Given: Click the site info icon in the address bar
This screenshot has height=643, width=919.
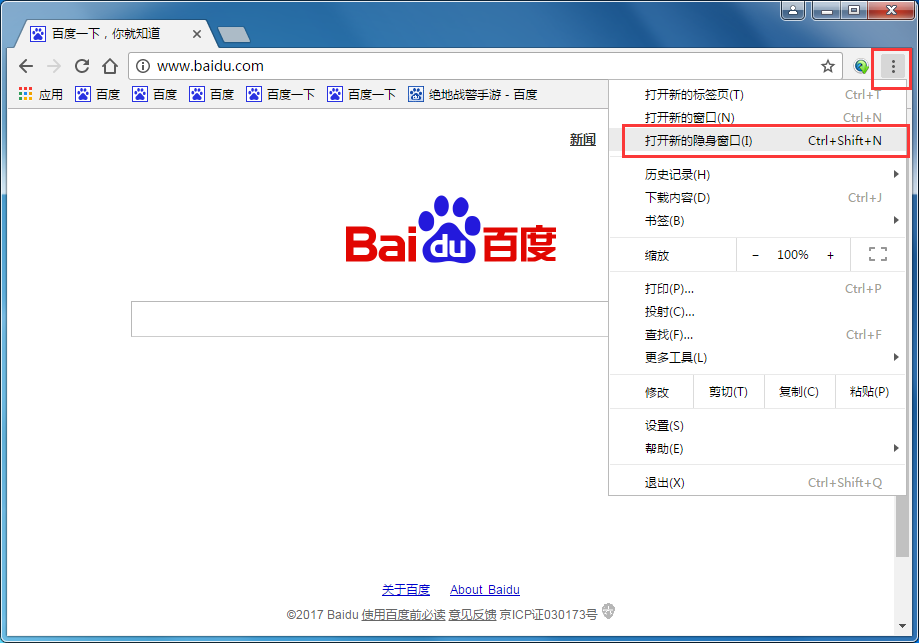Looking at the screenshot, I should tap(143, 65).
